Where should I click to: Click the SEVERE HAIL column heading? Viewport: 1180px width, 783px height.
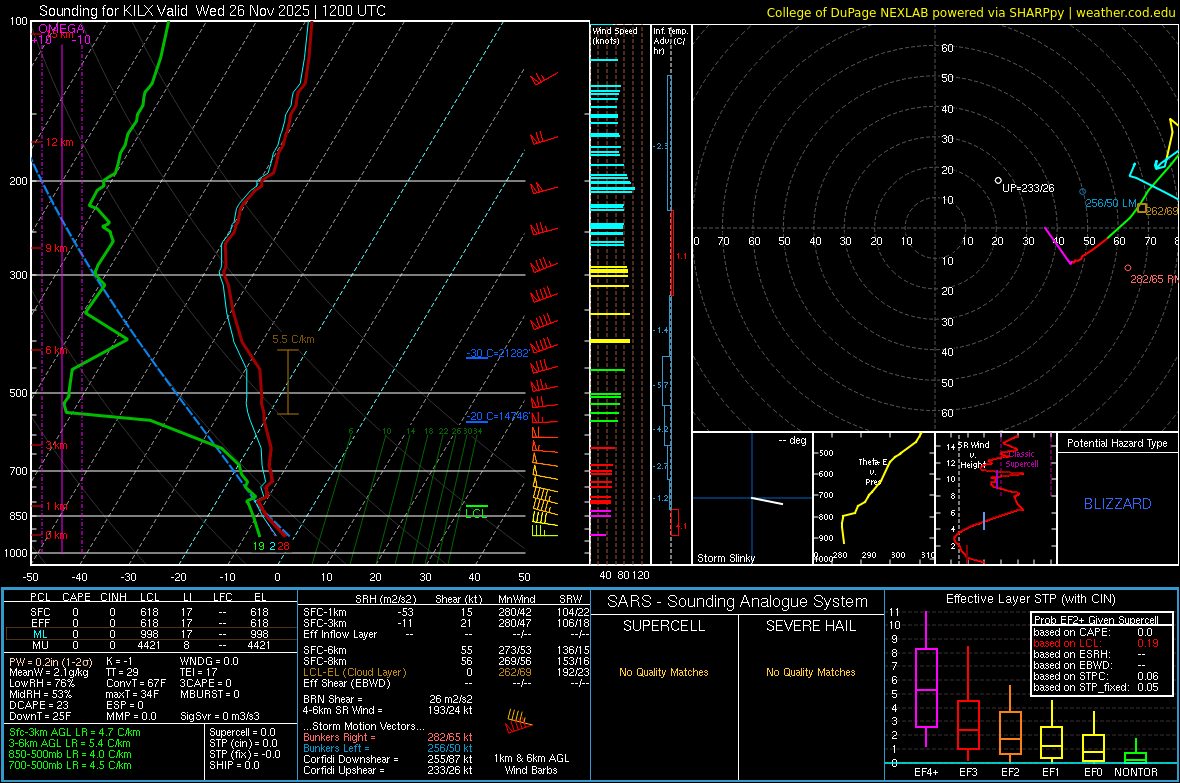pos(810,626)
